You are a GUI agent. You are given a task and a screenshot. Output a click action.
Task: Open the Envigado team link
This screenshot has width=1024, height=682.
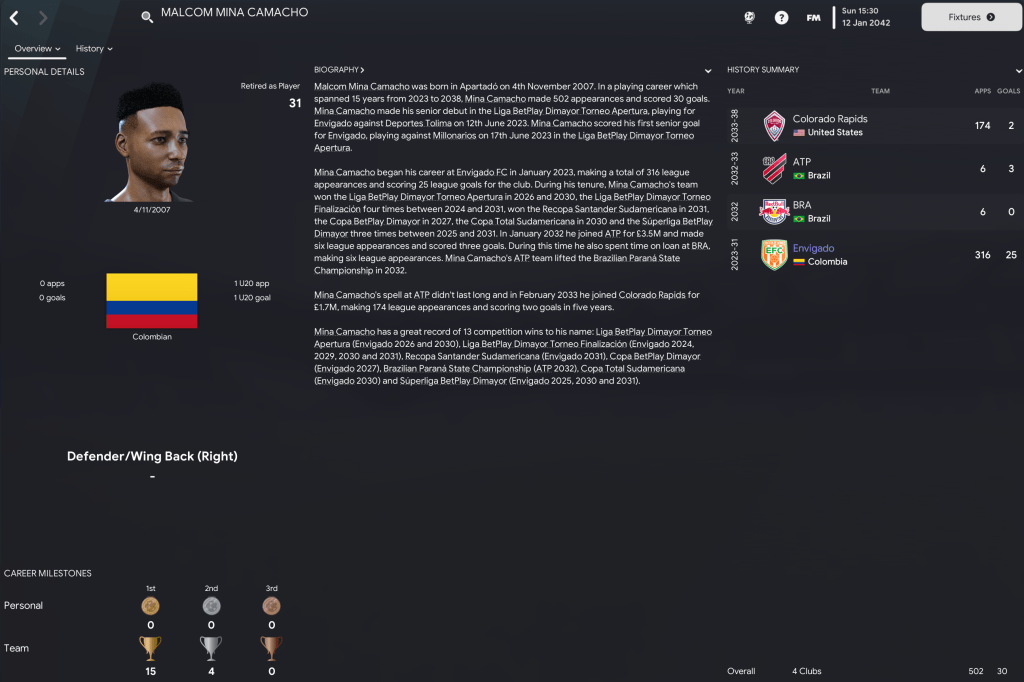[x=813, y=248]
